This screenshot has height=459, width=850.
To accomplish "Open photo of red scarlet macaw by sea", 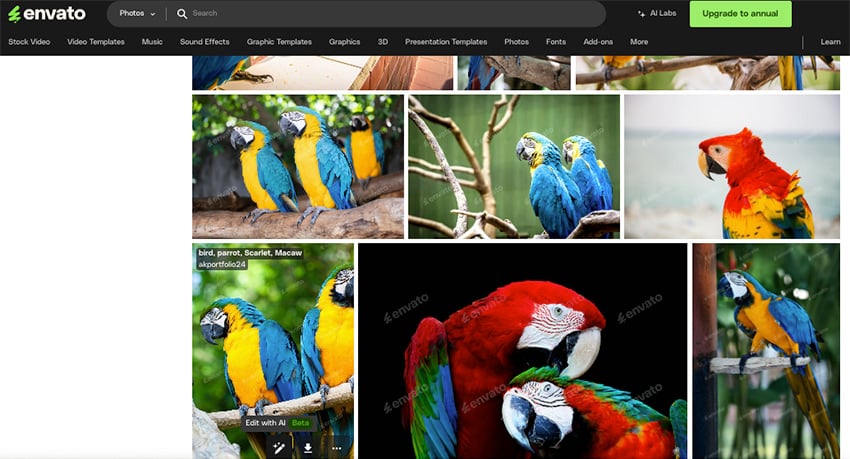I will pyautogui.click(x=732, y=166).
